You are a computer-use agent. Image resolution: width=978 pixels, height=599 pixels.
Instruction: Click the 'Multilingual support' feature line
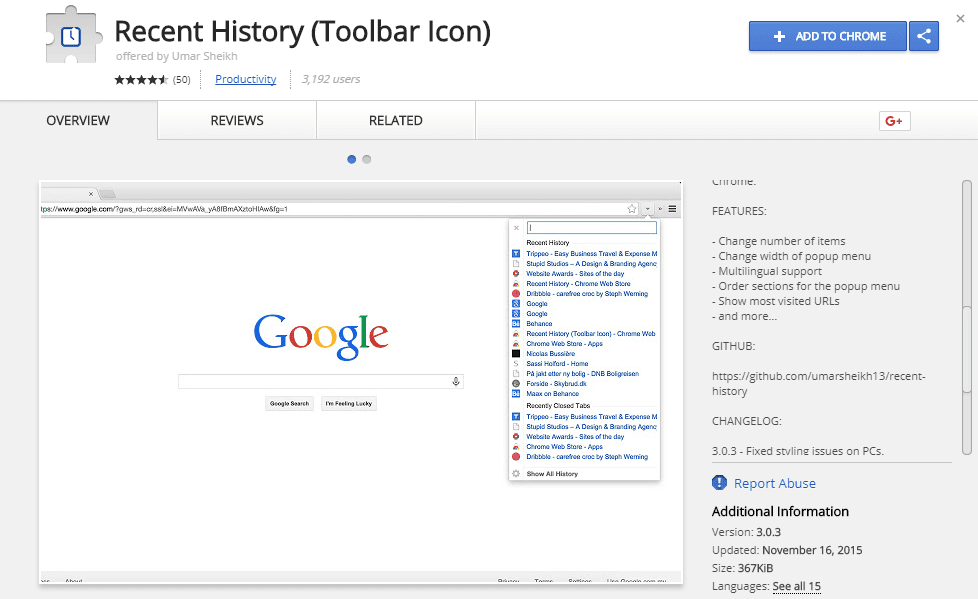coord(767,271)
